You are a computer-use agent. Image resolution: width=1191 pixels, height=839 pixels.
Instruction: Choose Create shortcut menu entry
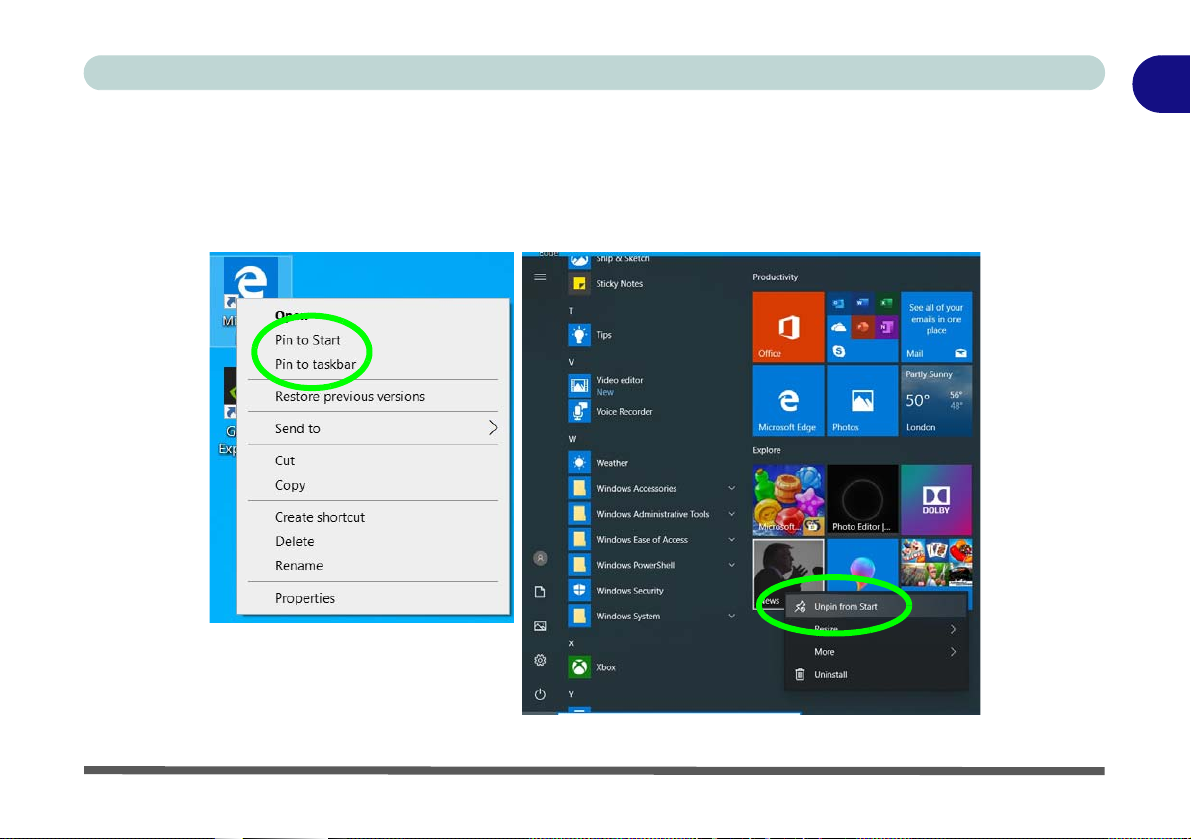320,517
